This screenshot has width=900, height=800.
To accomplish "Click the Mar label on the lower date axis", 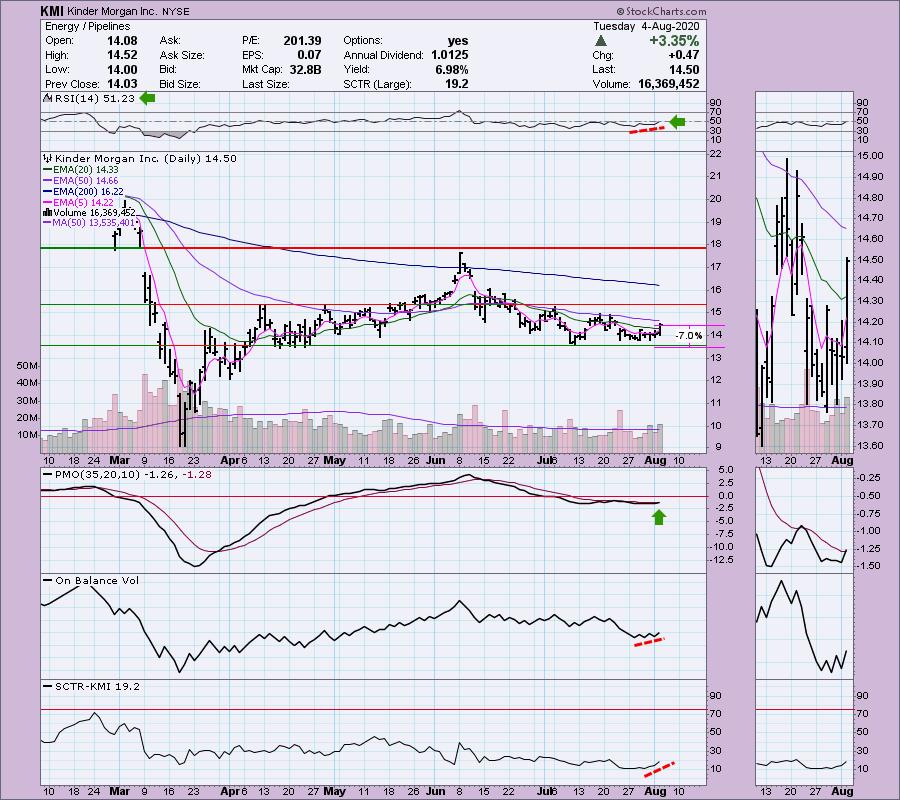I will click(119, 791).
